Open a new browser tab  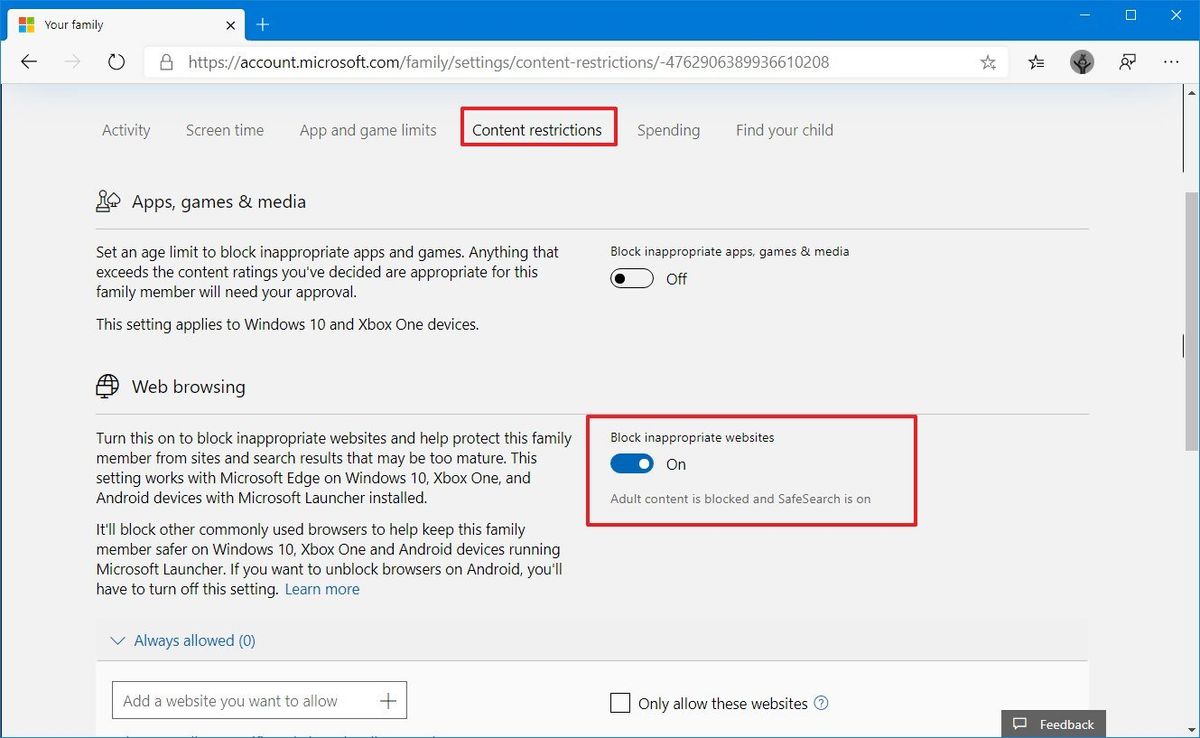262,24
